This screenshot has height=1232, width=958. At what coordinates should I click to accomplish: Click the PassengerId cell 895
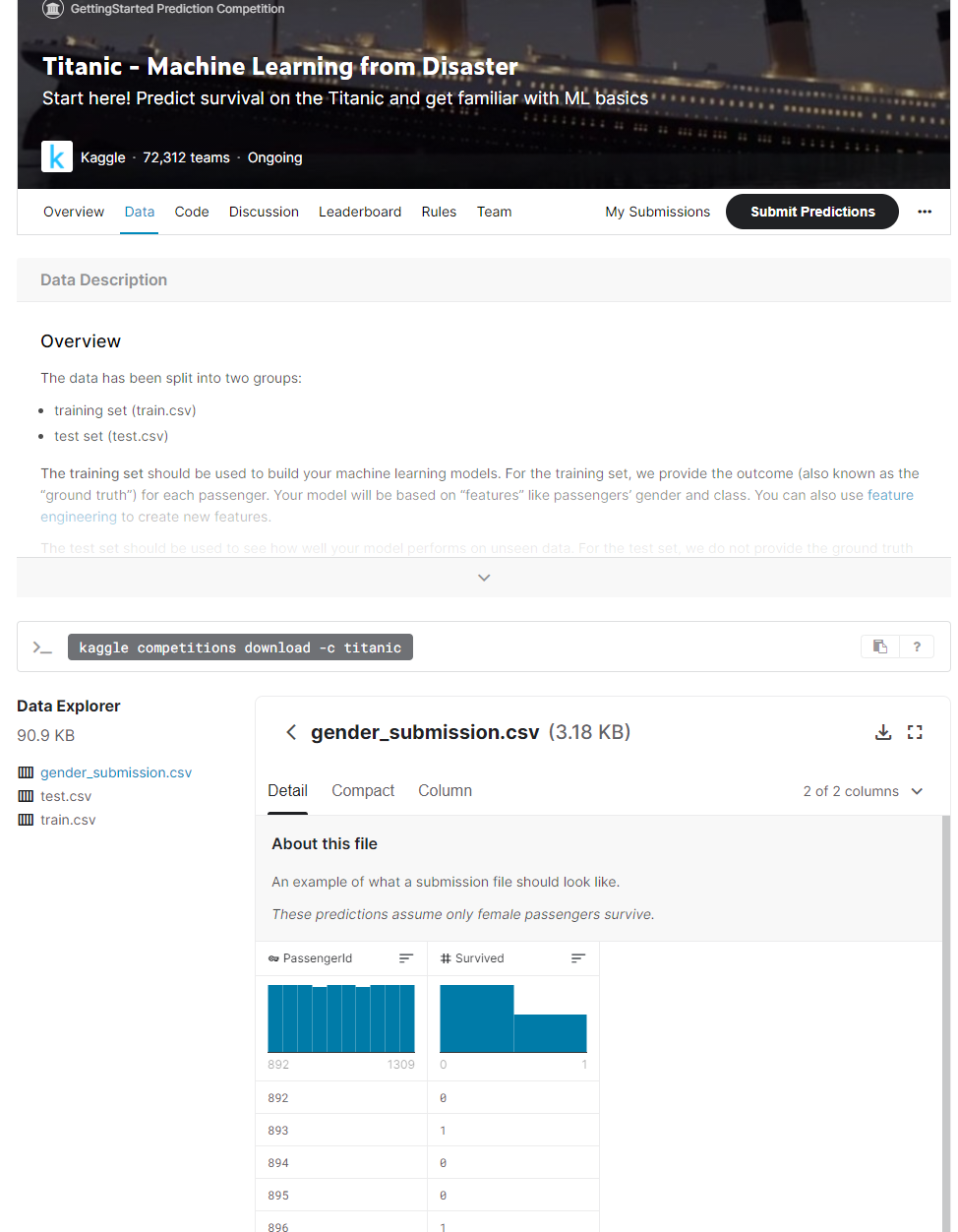pos(278,1195)
